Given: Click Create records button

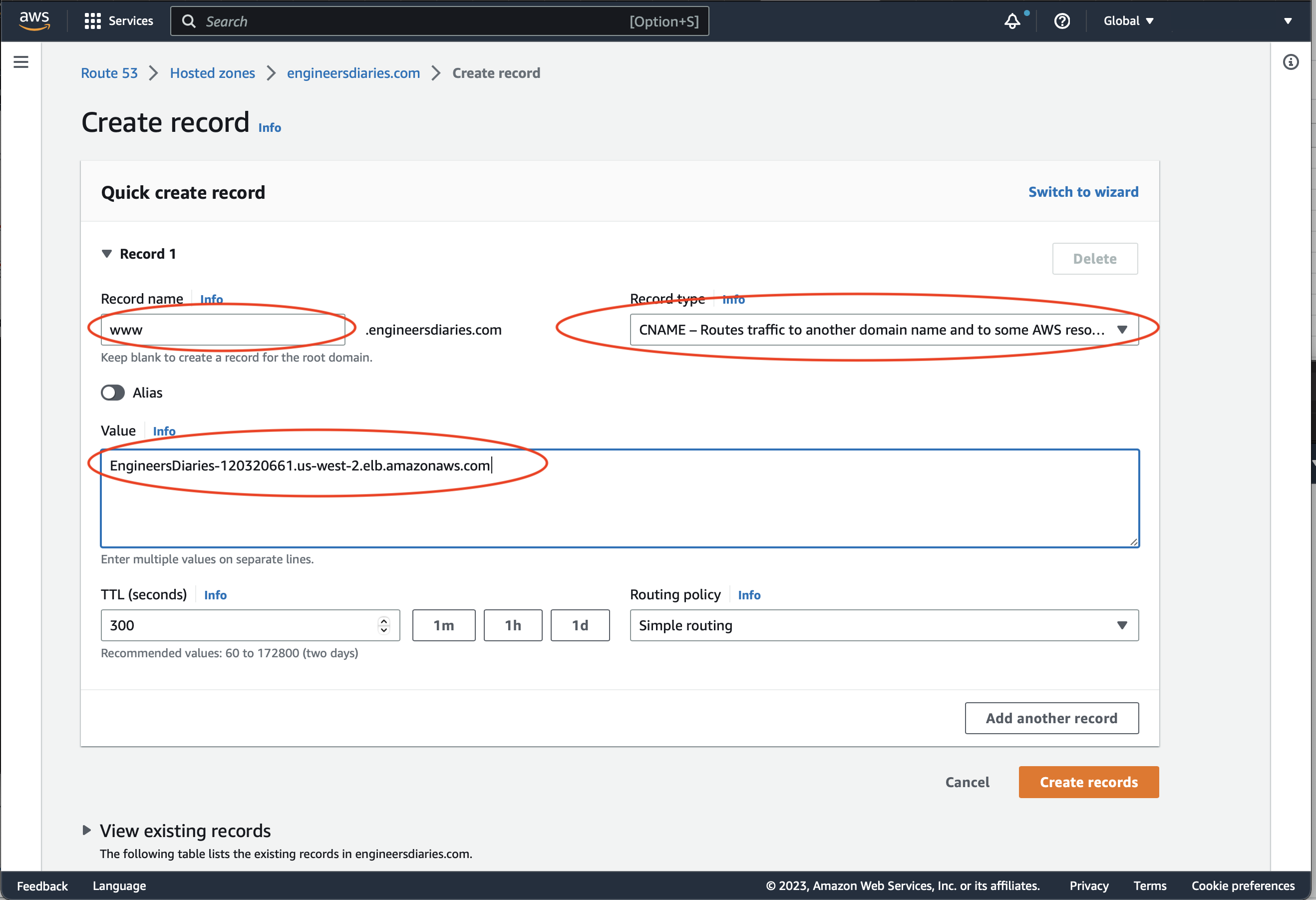Looking at the screenshot, I should (x=1088, y=782).
